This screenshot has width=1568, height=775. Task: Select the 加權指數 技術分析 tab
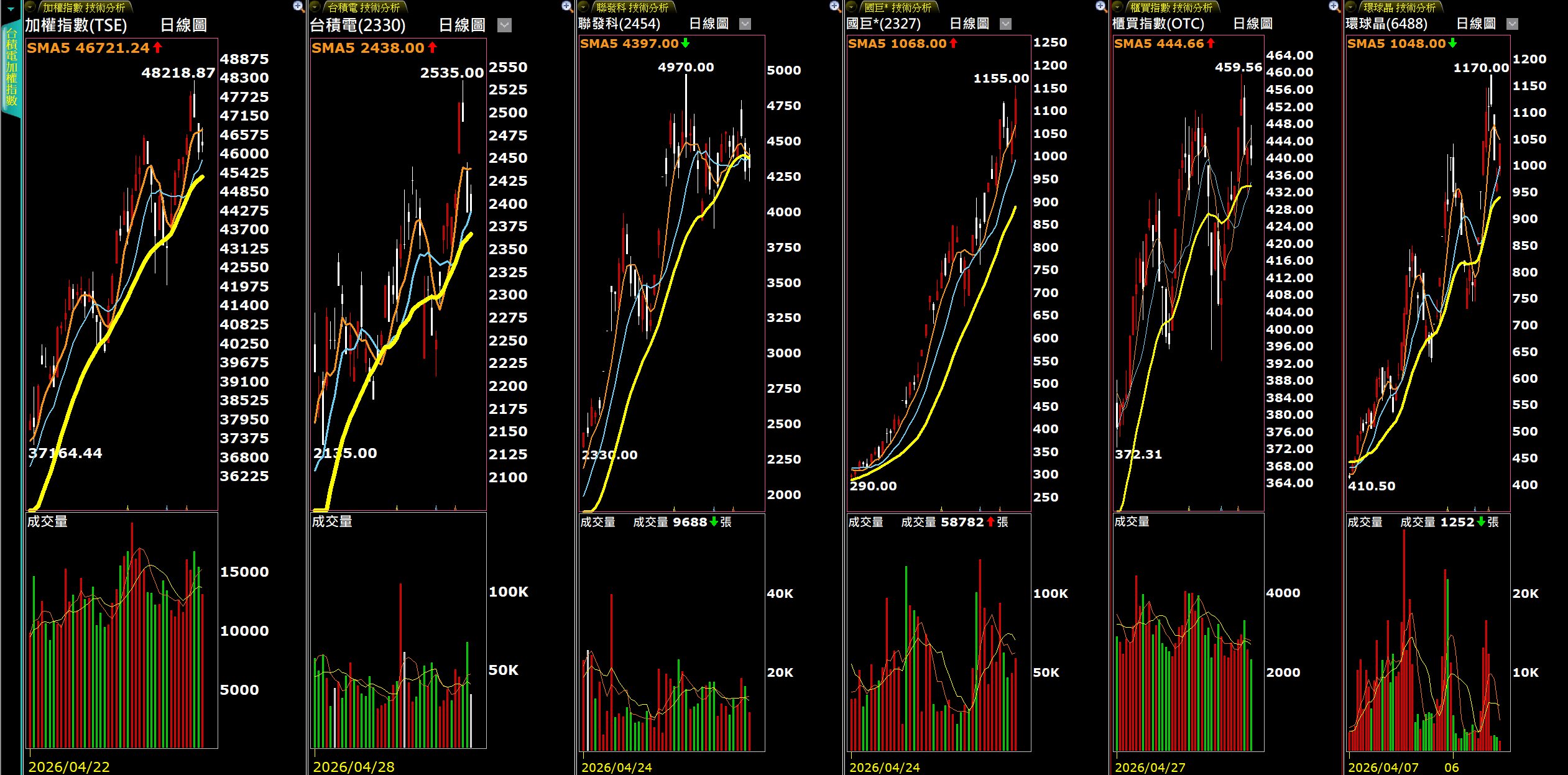click(84, 7)
